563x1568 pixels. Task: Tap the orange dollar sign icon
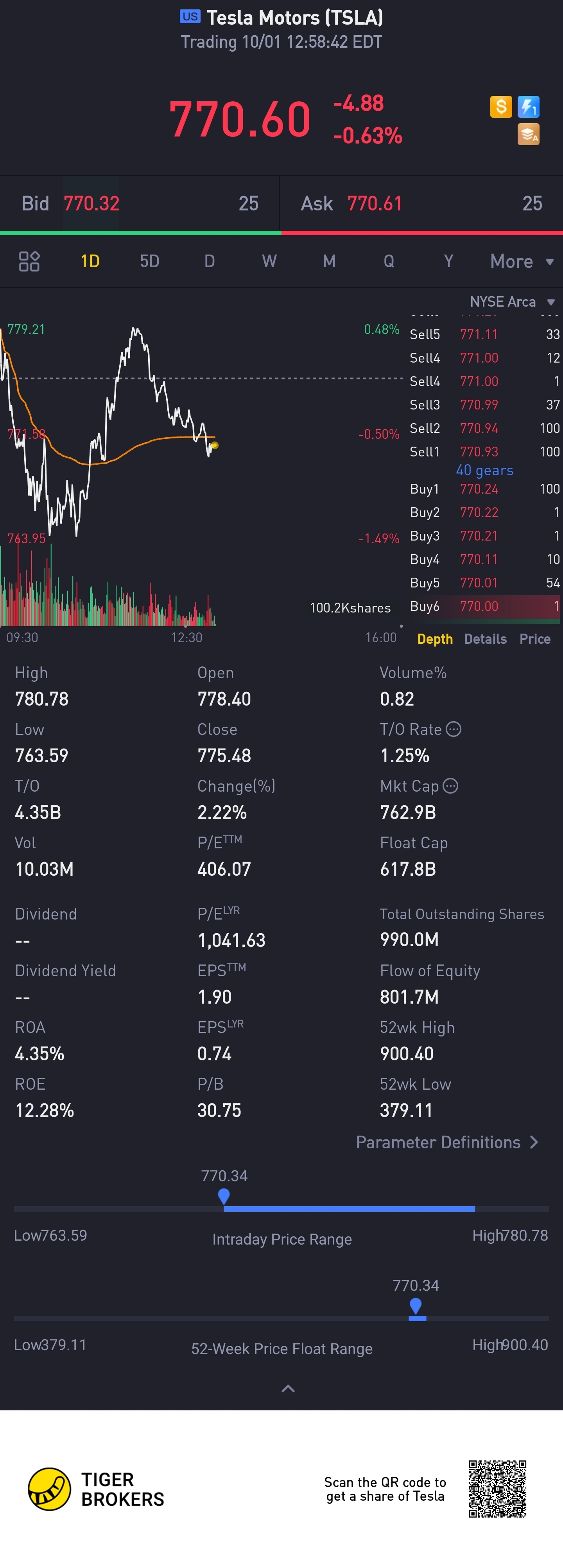coord(501,106)
